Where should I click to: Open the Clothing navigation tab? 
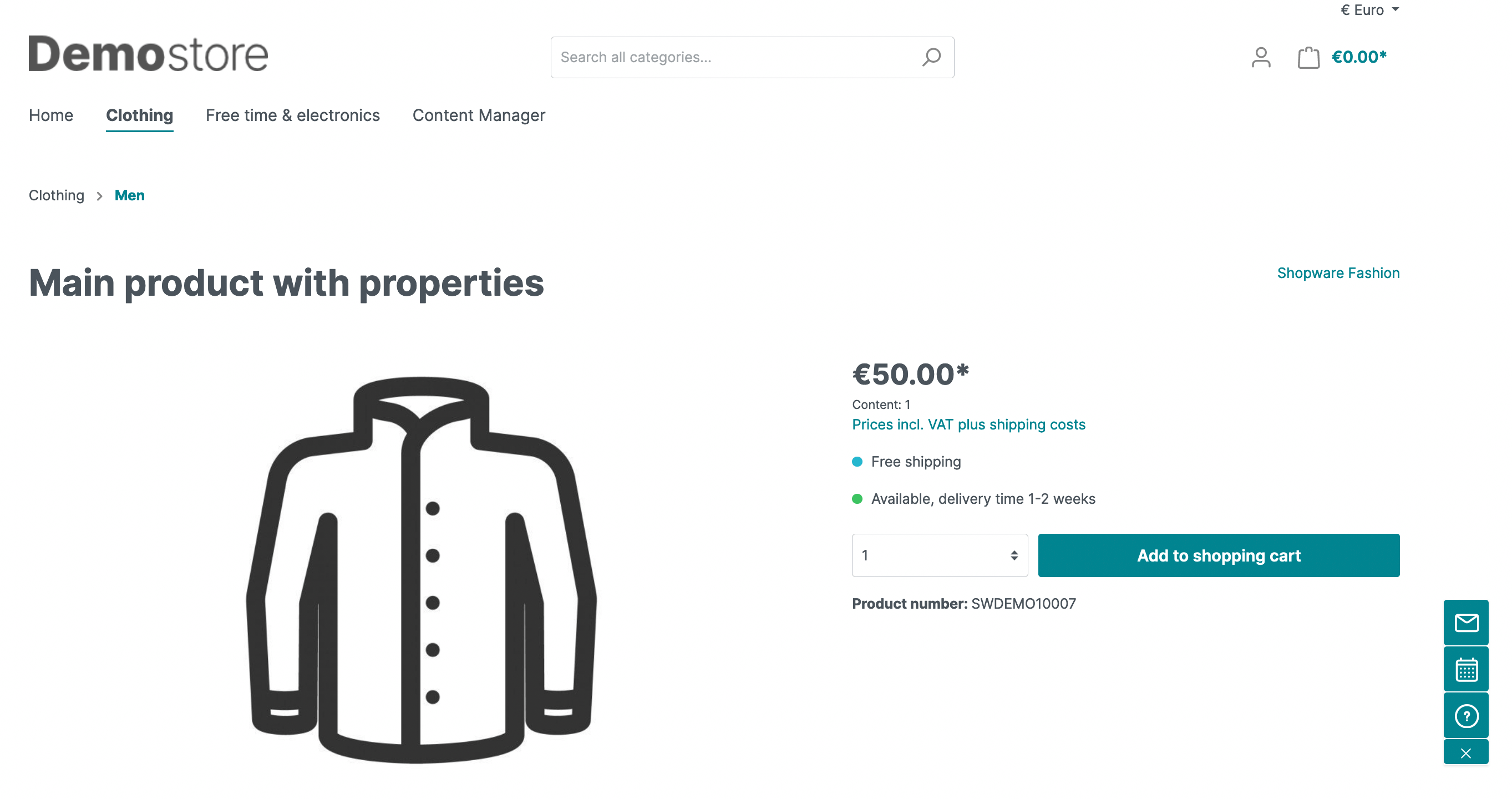(x=139, y=115)
